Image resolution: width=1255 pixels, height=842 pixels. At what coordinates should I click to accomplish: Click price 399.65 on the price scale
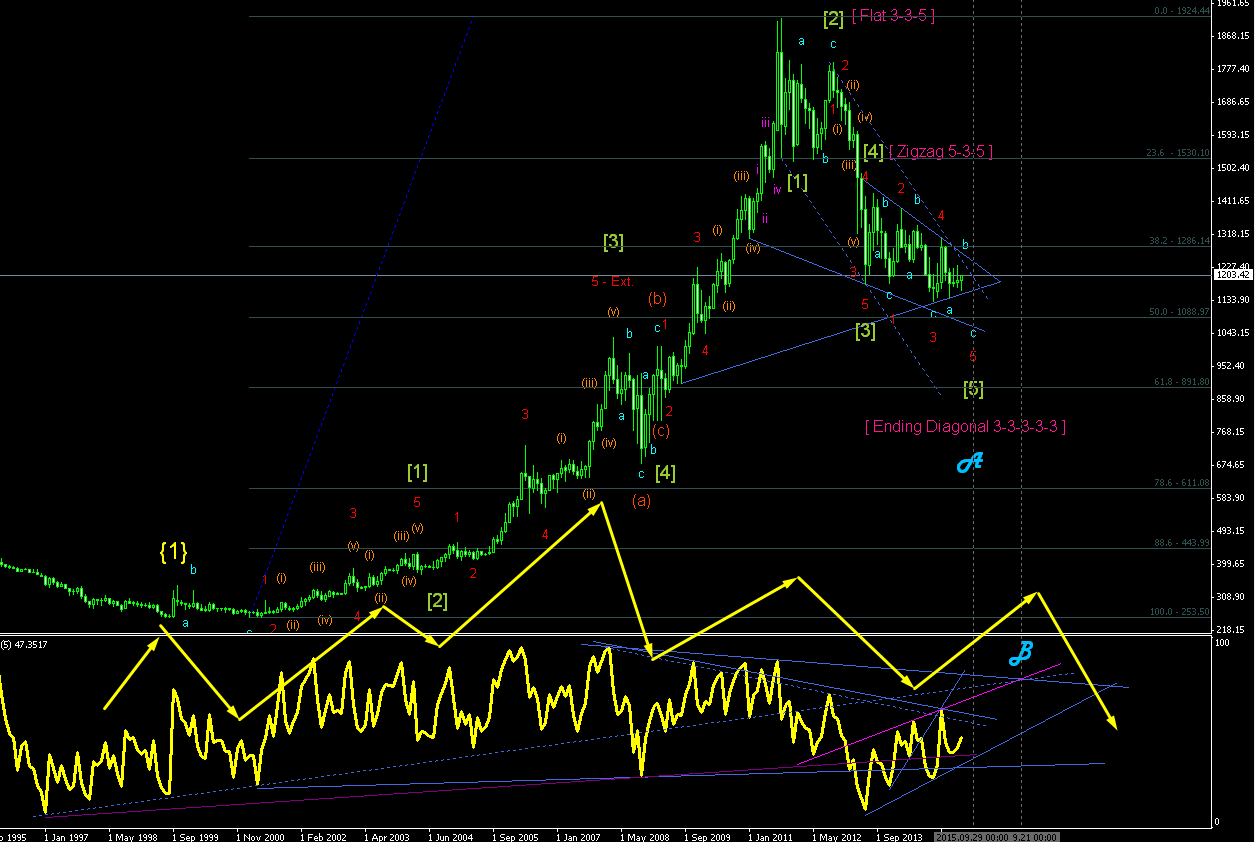[x=1232, y=564]
